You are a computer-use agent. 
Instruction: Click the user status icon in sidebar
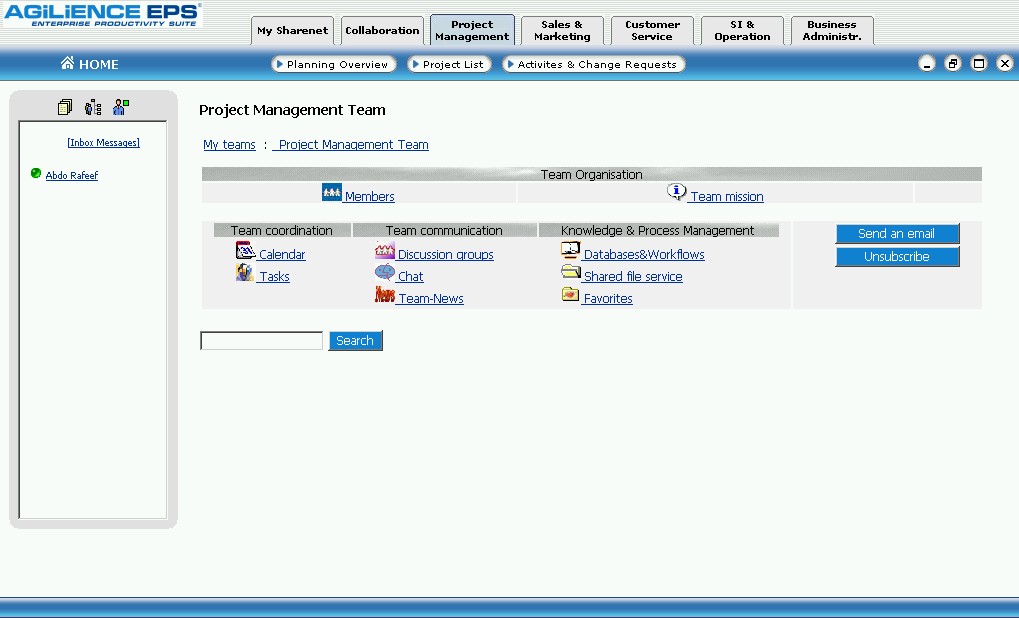[x=121, y=107]
